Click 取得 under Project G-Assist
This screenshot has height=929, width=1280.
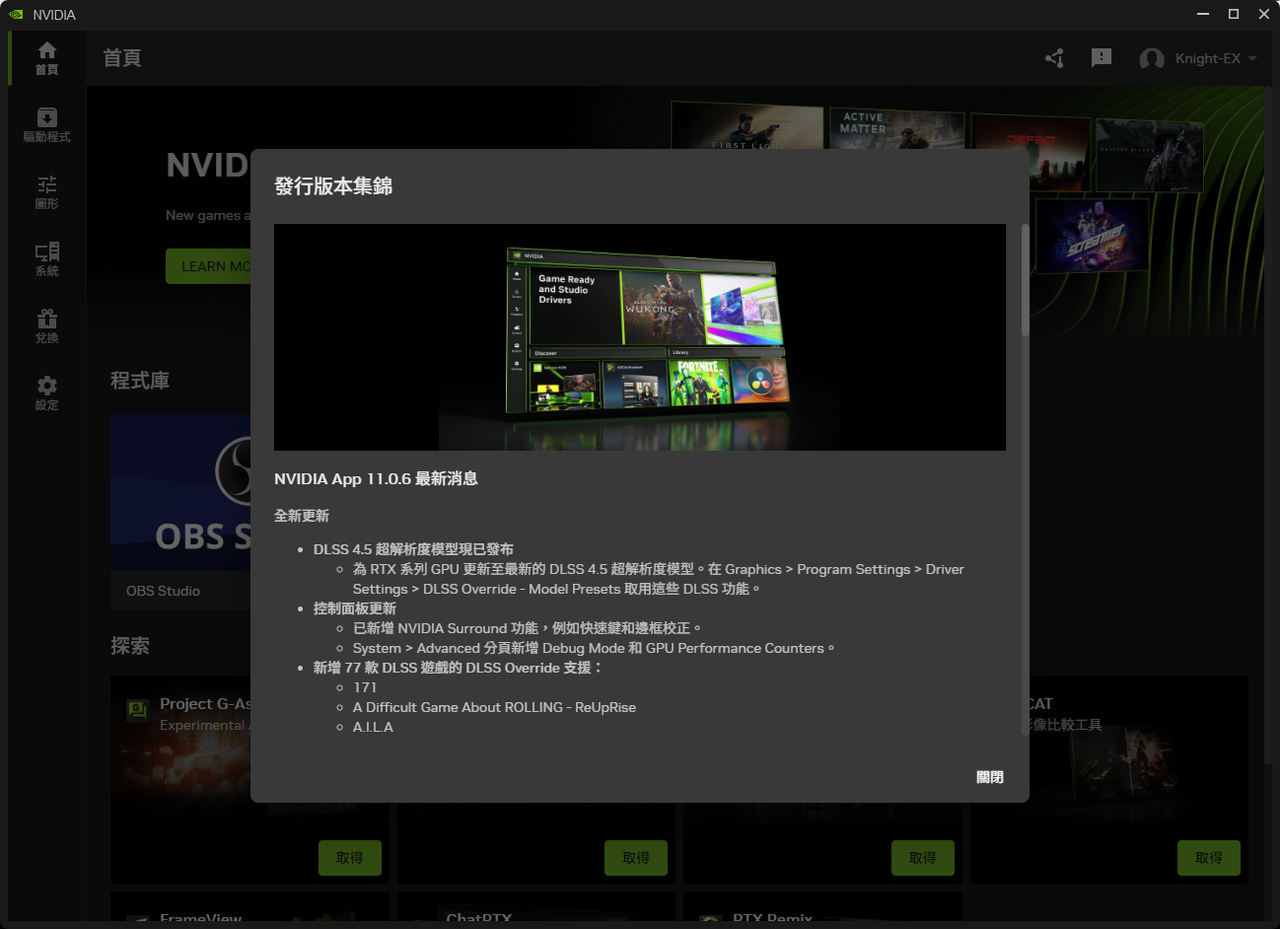click(x=350, y=857)
